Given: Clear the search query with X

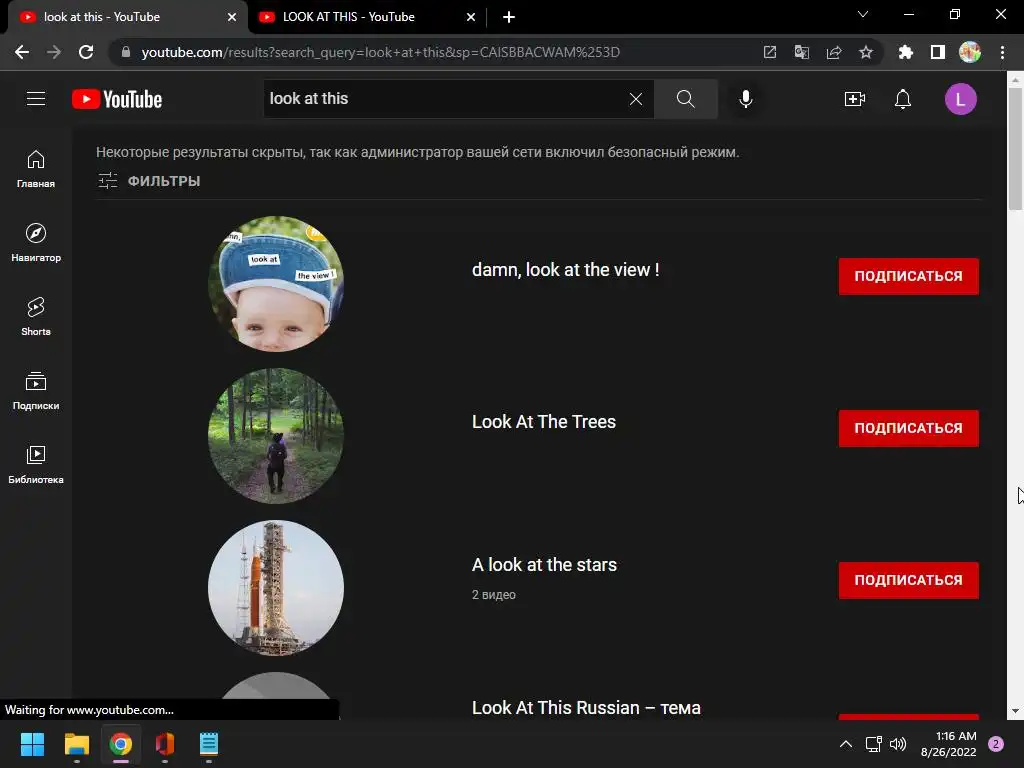Looking at the screenshot, I should click(635, 99).
